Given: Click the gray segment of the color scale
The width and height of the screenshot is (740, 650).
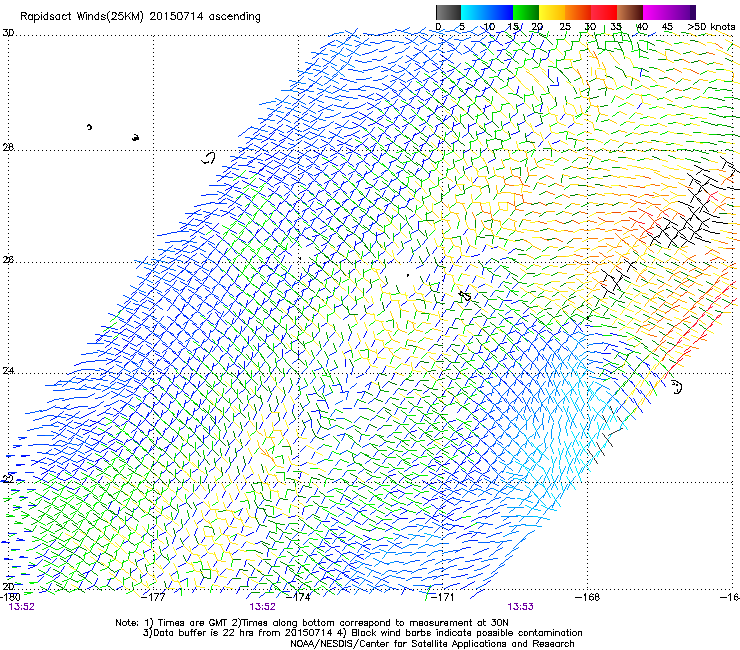Looking at the screenshot, I should pos(448,12).
